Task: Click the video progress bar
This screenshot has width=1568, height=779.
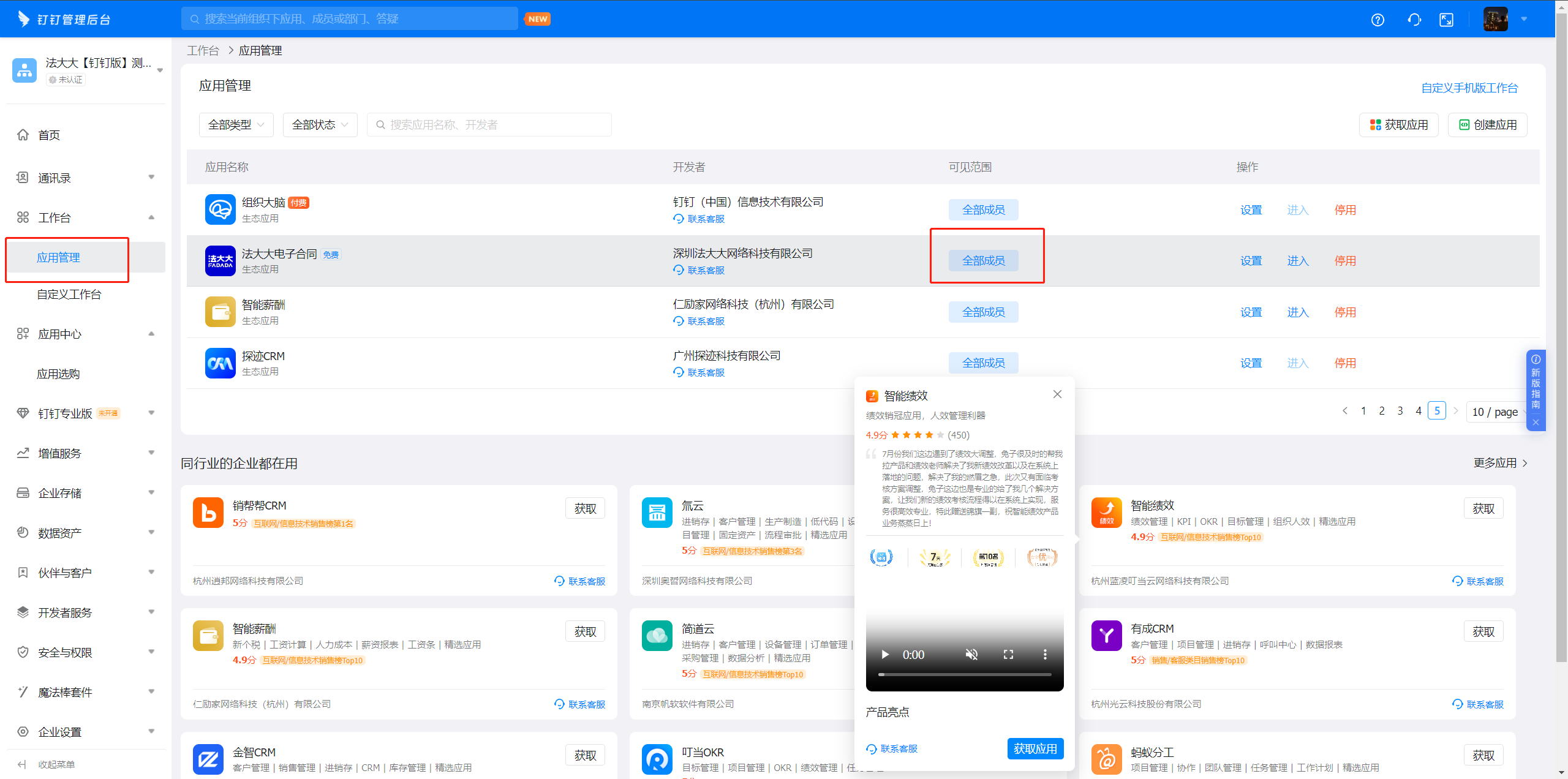Action: [965, 674]
